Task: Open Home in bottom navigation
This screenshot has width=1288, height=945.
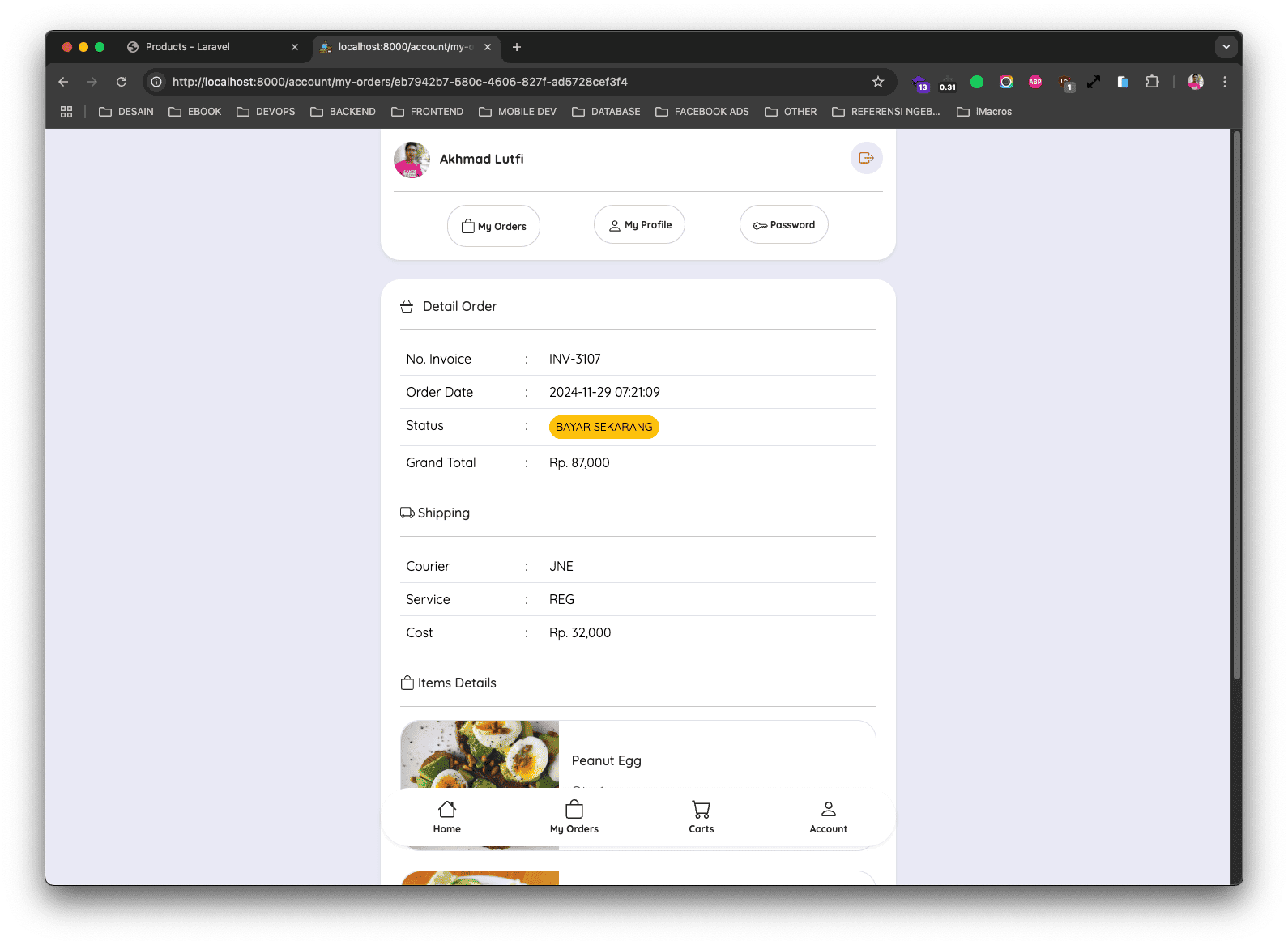Action: click(x=446, y=816)
